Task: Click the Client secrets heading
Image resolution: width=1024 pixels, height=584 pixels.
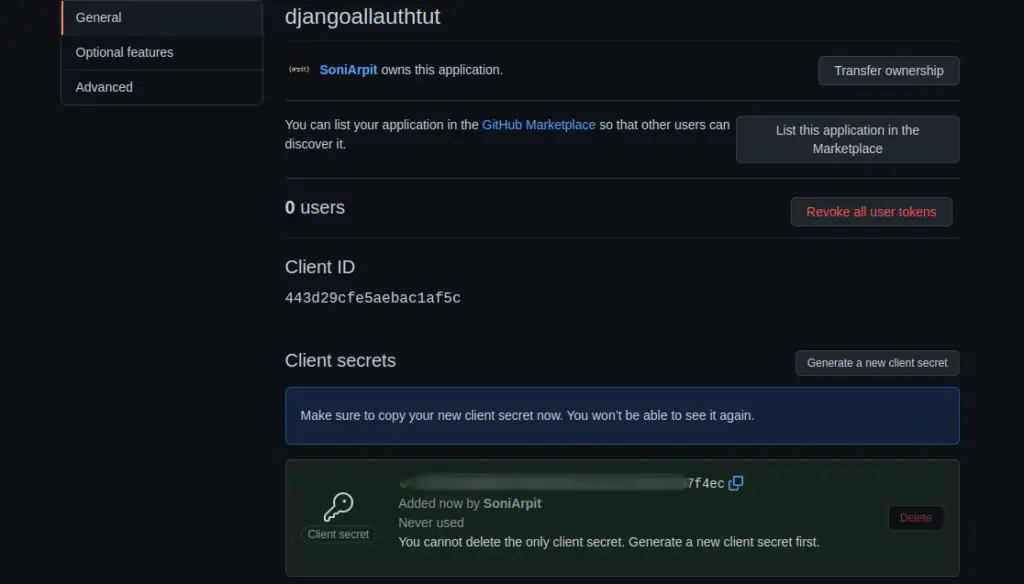Action: (x=340, y=361)
